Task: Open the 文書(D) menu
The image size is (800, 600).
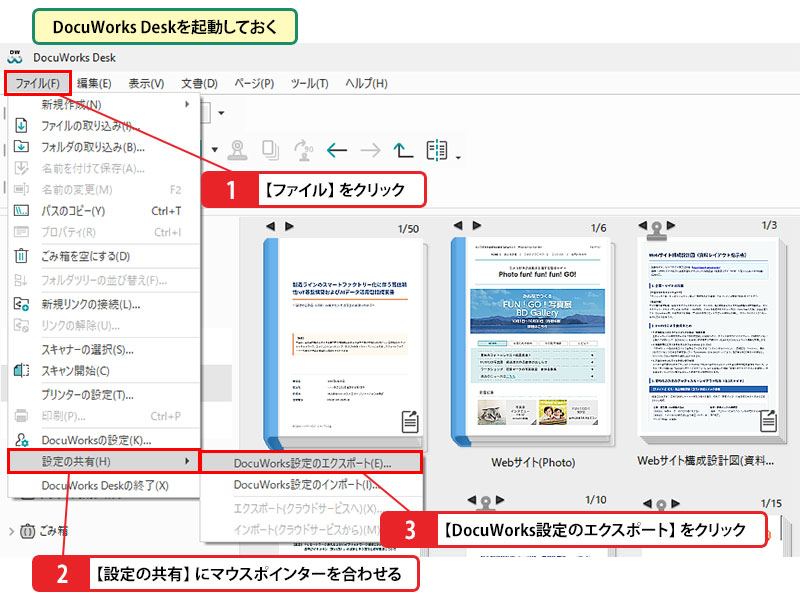Action: (199, 83)
